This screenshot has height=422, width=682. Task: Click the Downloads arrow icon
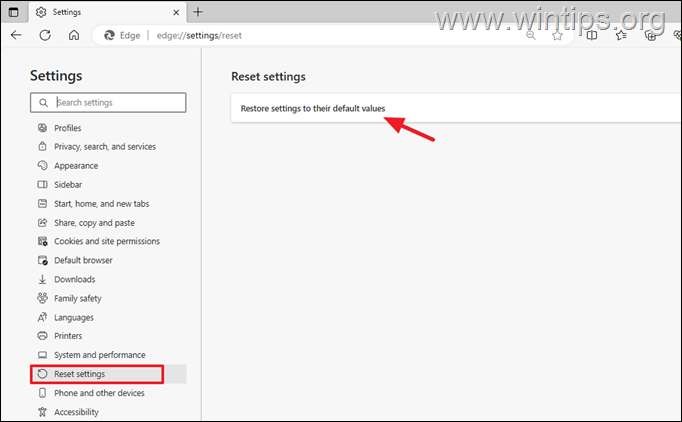[x=42, y=279]
